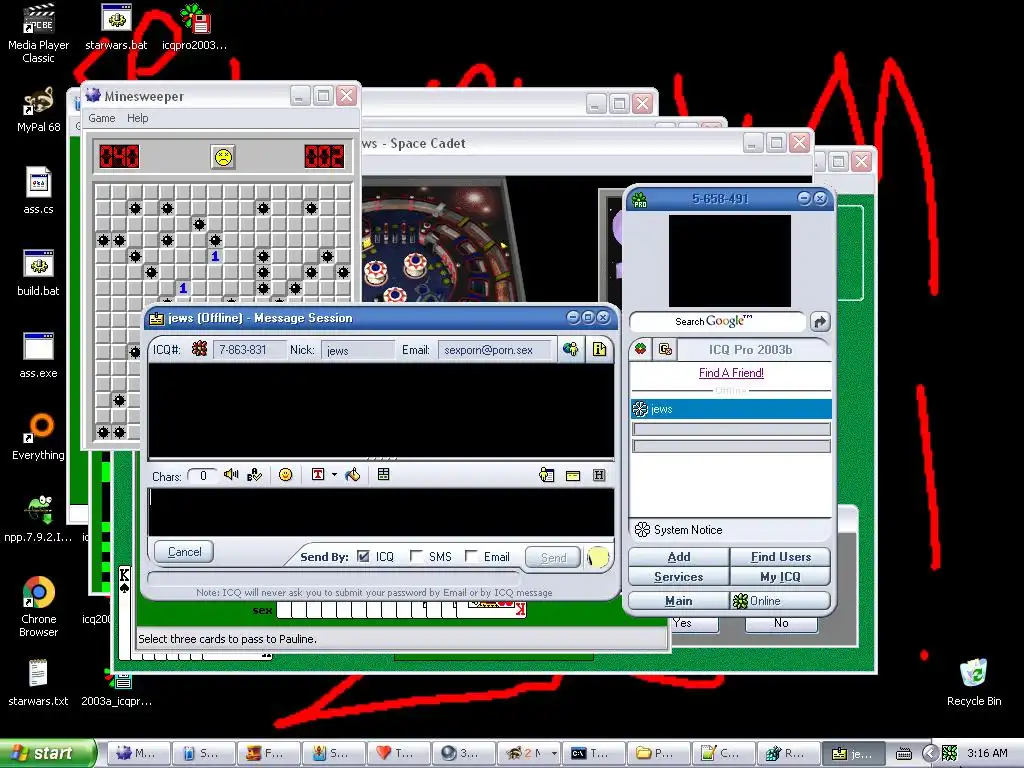Select the Everything desktop icon
Viewport: 1024px width, 768px height.
tap(39, 436)
